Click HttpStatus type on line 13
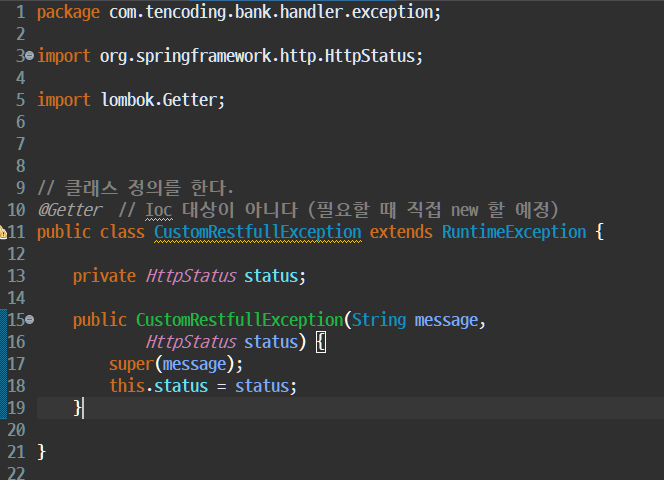Viewport: 664px width, 480px height. click(191, 276)
